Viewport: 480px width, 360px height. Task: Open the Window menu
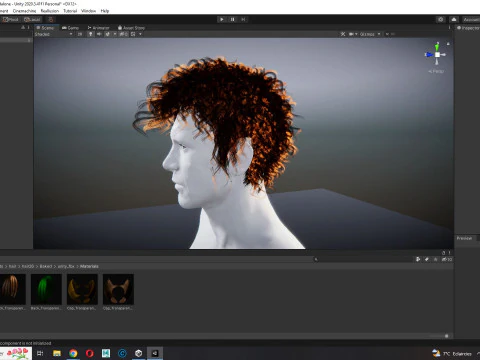click(88, 11)
